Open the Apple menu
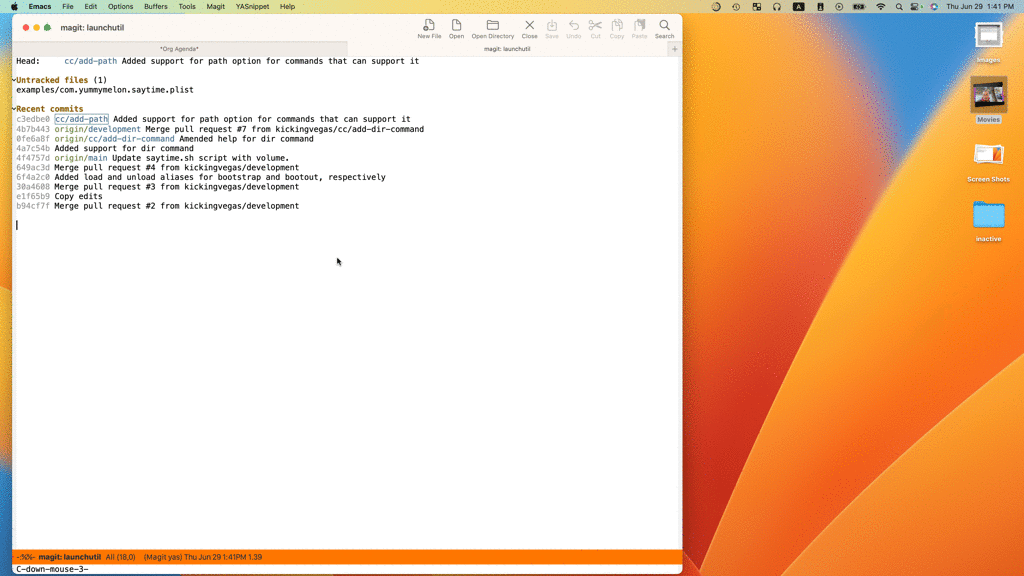 [14, 7]
